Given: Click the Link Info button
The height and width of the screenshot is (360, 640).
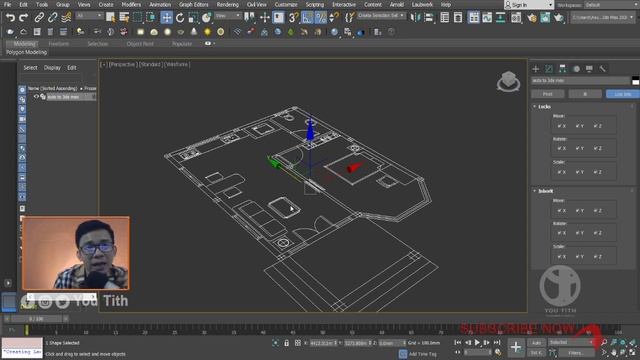Looking at the screenshot, I should [622, 94].
